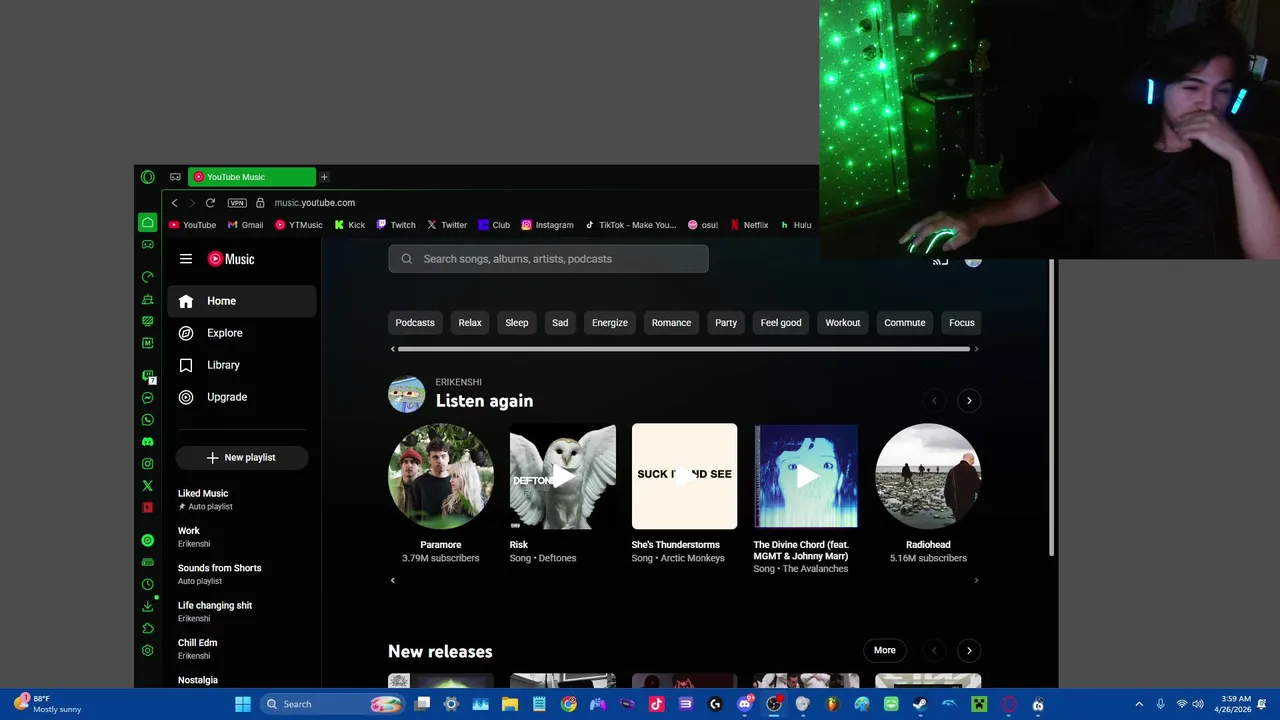This screenshot has width=1280, height=720.
Task: Open TikTok from the taskbar
Action: pyautogui.click(x=656, y=704)
